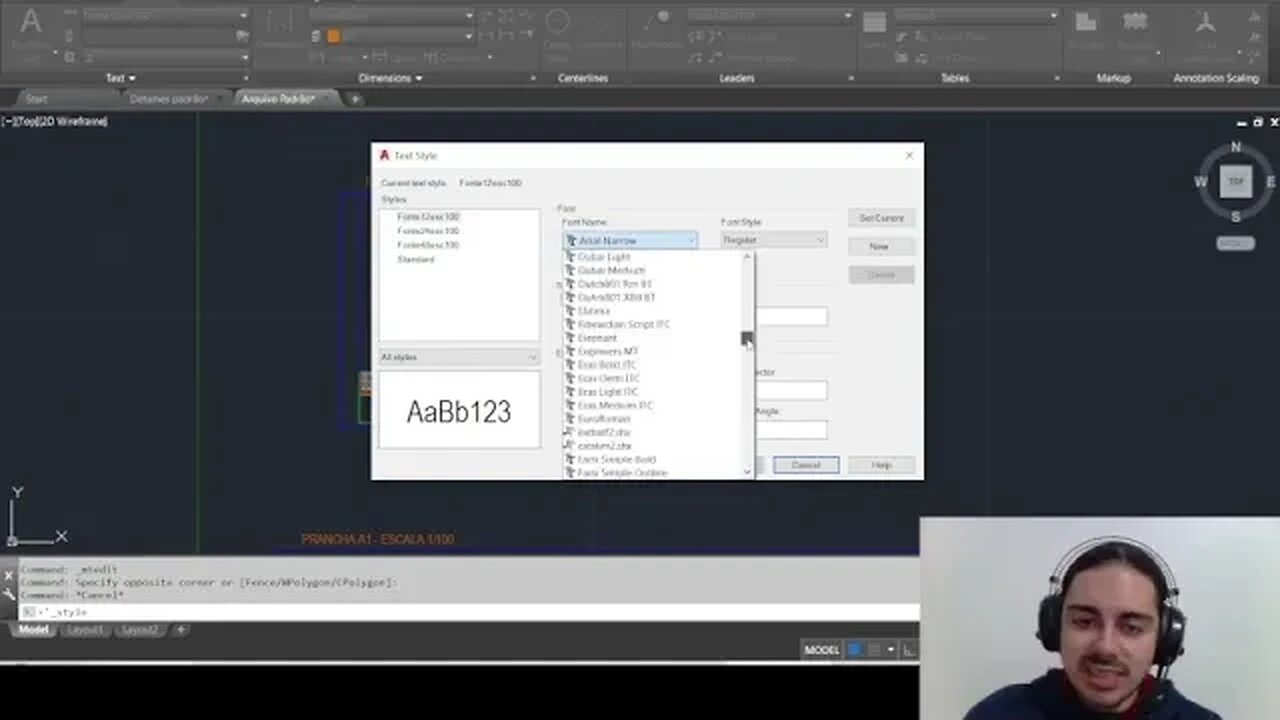1280x720 pixels.
Task: Expand the Text ribbon panel
Action: click(x=120, y=78)
